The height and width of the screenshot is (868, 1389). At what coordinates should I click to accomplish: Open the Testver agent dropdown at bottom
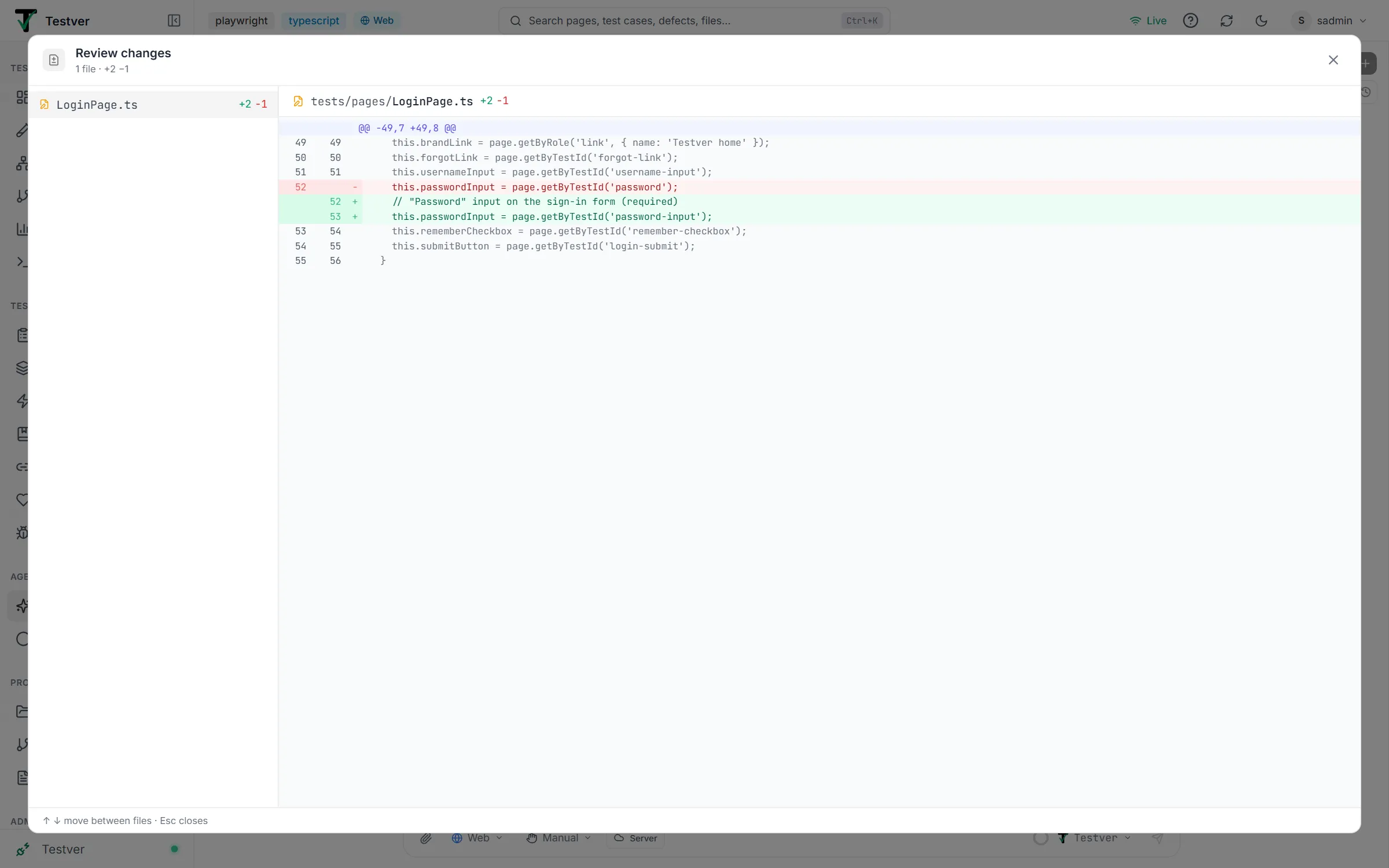[x=1094, y=838]
